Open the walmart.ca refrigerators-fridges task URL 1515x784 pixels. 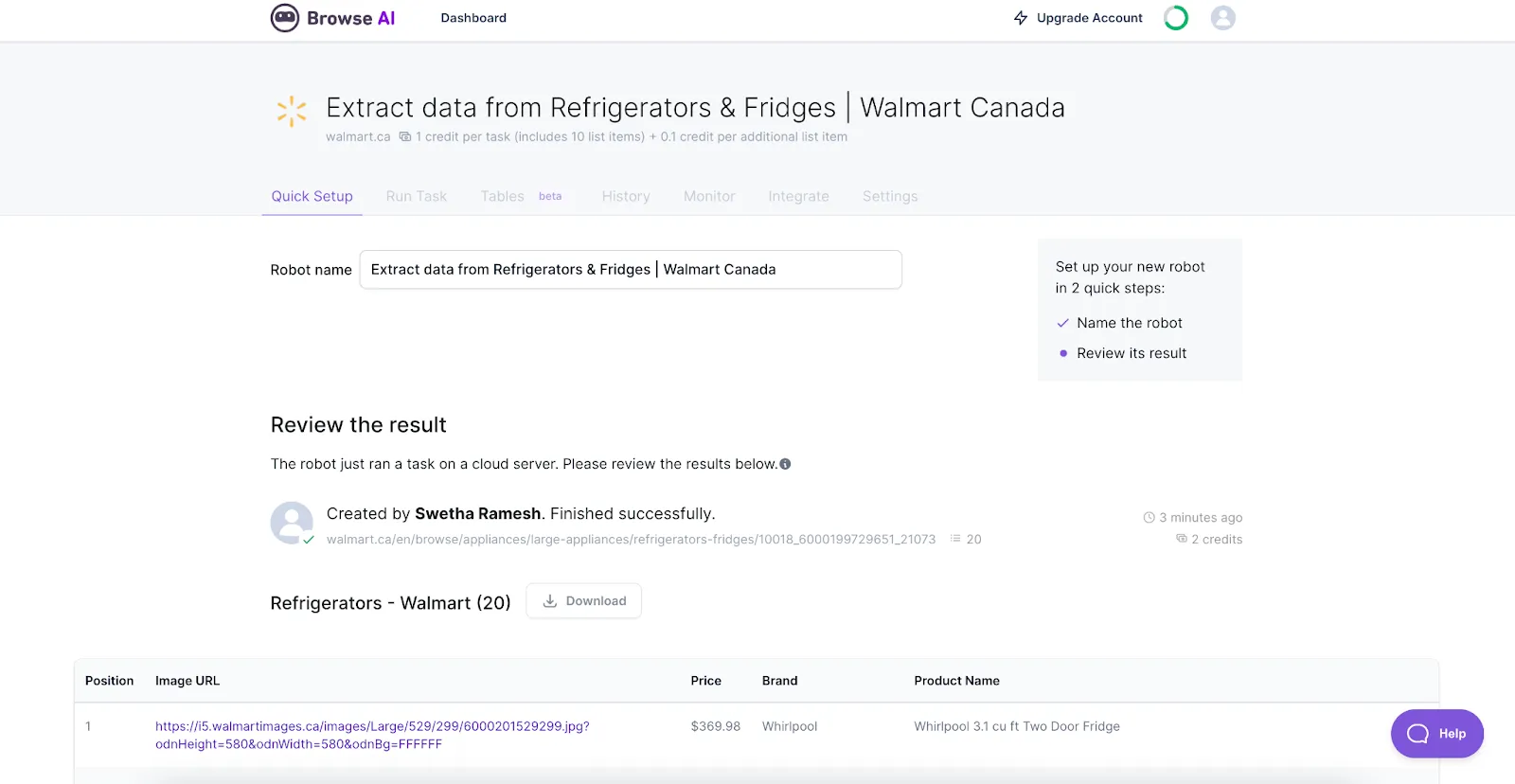631,540
